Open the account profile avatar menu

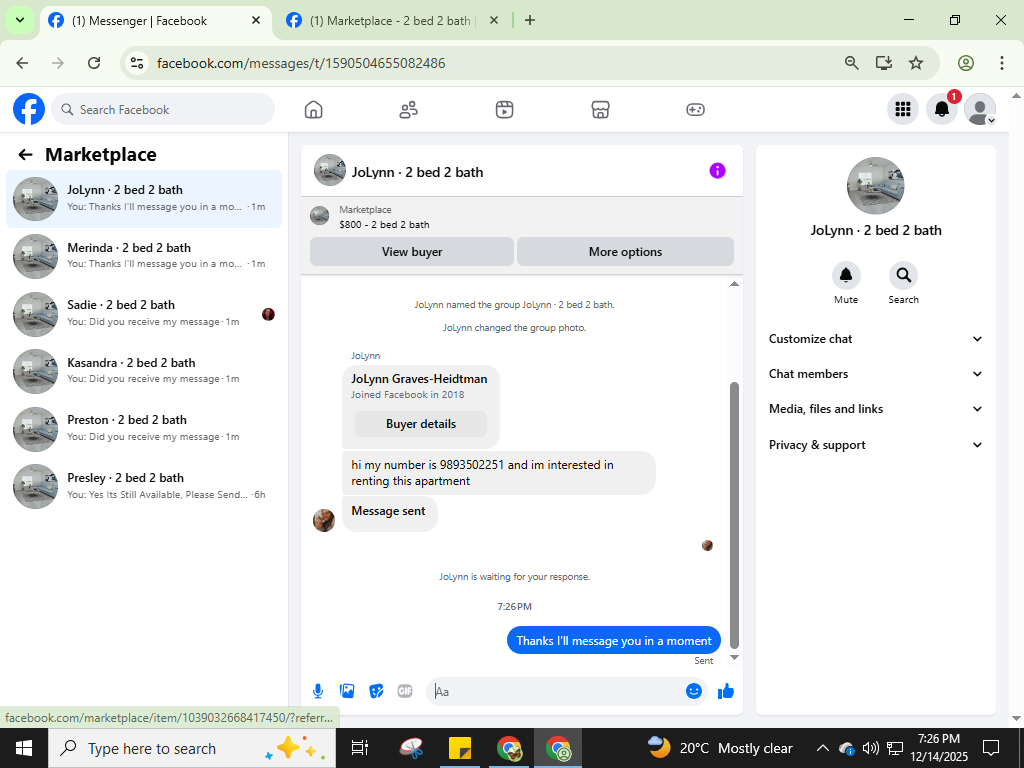click(980, 109)
